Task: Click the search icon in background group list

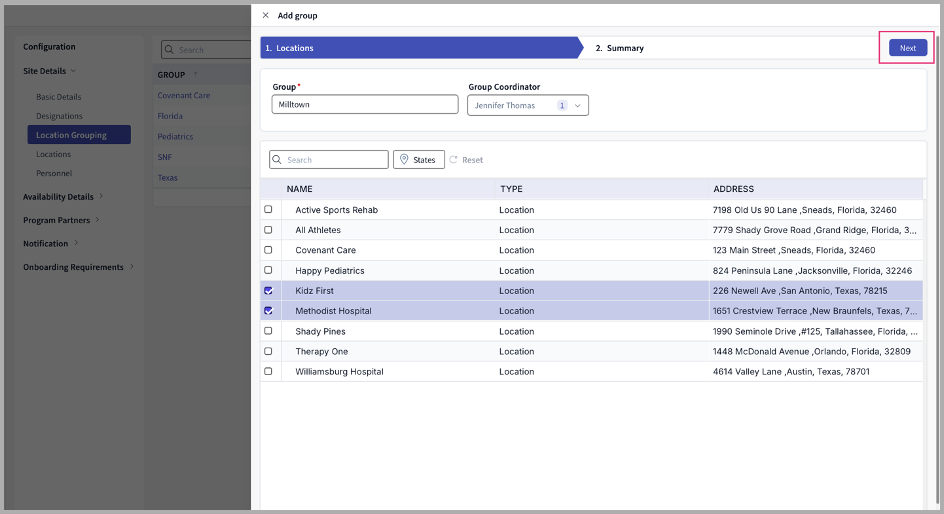Action: (x=170, y=50)
